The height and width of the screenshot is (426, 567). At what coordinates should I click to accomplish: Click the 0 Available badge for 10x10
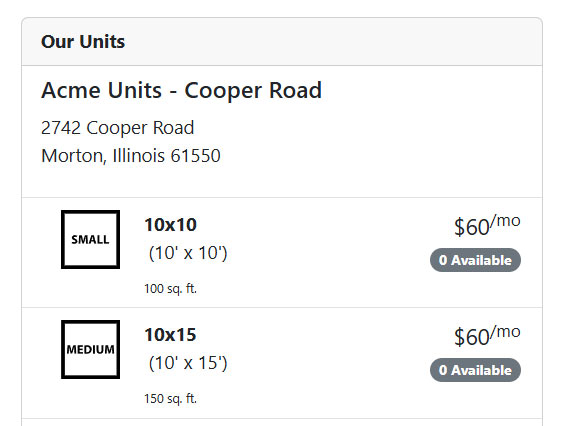pos(475,260)
